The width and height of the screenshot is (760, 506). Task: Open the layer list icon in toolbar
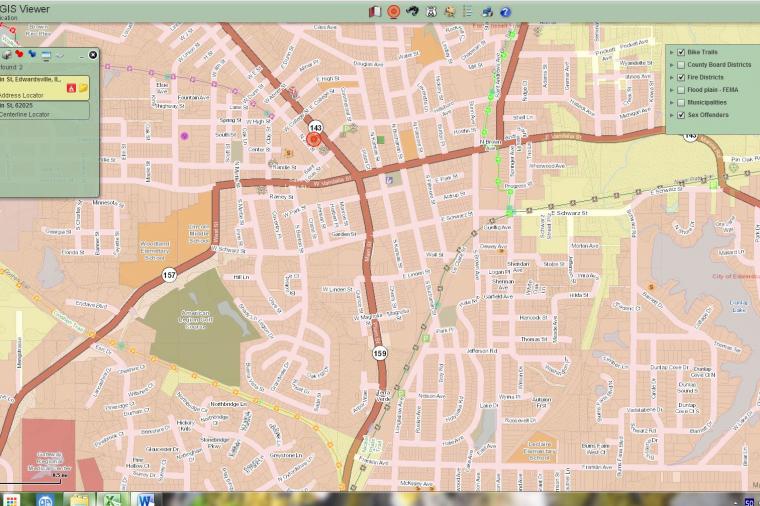[x=467, y=12]
